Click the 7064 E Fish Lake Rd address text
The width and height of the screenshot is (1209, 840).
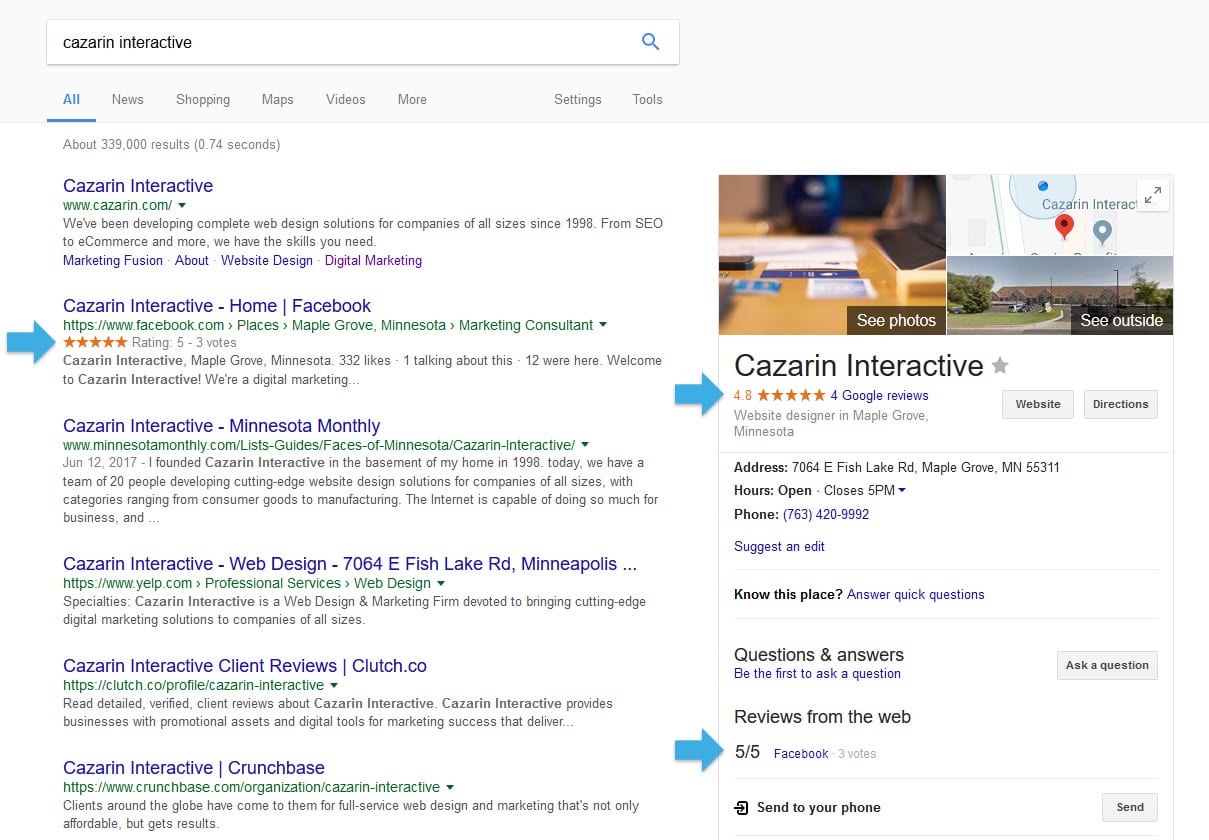[926, 467]
